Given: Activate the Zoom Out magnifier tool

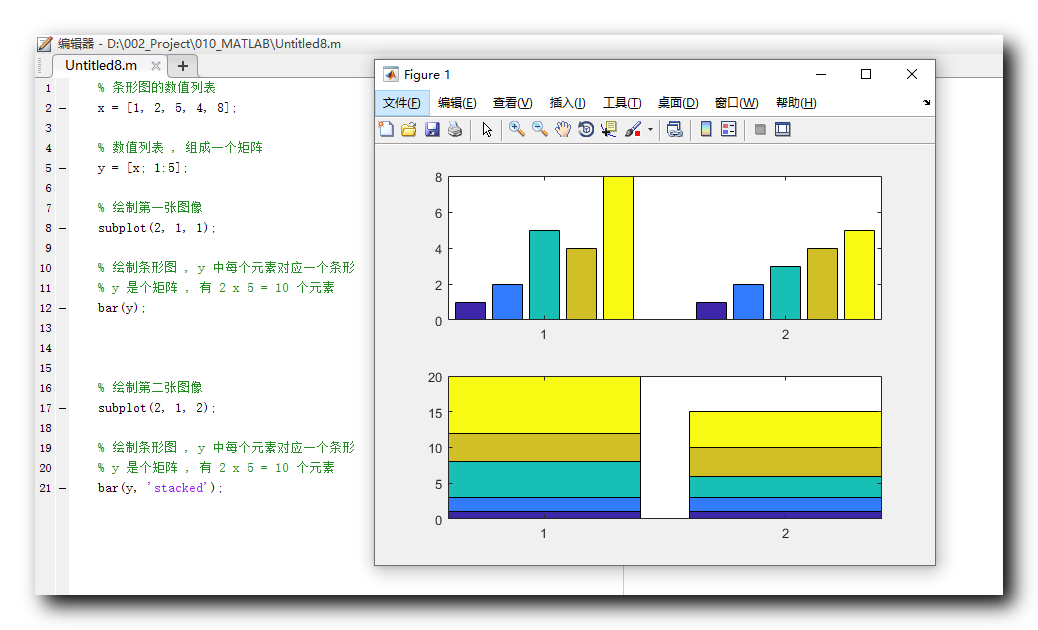Looking at the screenshot, I should pos(540,129).
